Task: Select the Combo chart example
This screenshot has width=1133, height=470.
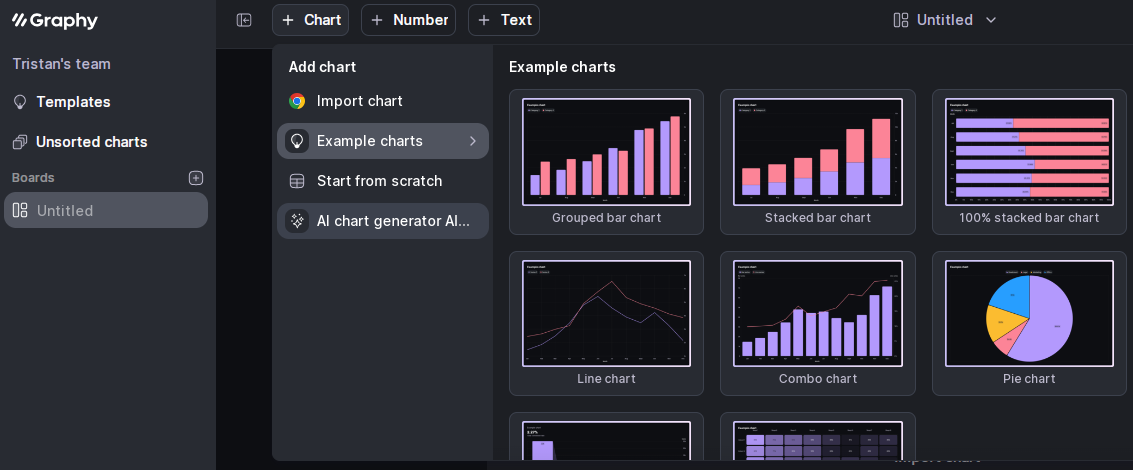Action: (818, 323)
